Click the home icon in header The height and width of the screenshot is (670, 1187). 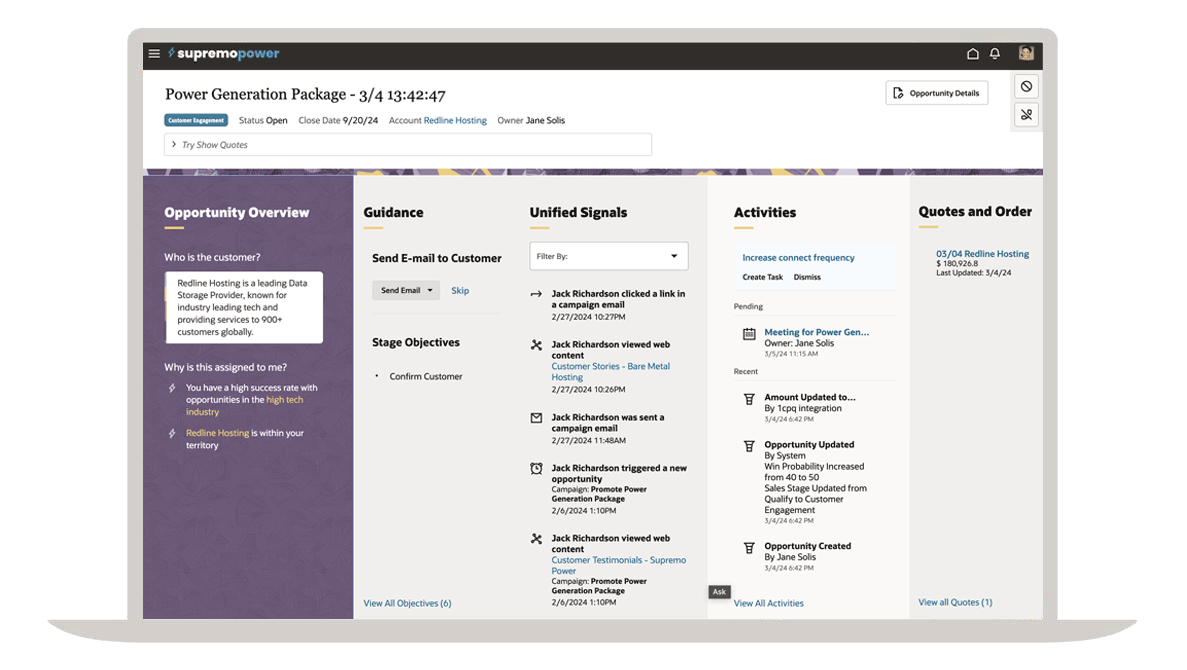[x=972, y=54]
